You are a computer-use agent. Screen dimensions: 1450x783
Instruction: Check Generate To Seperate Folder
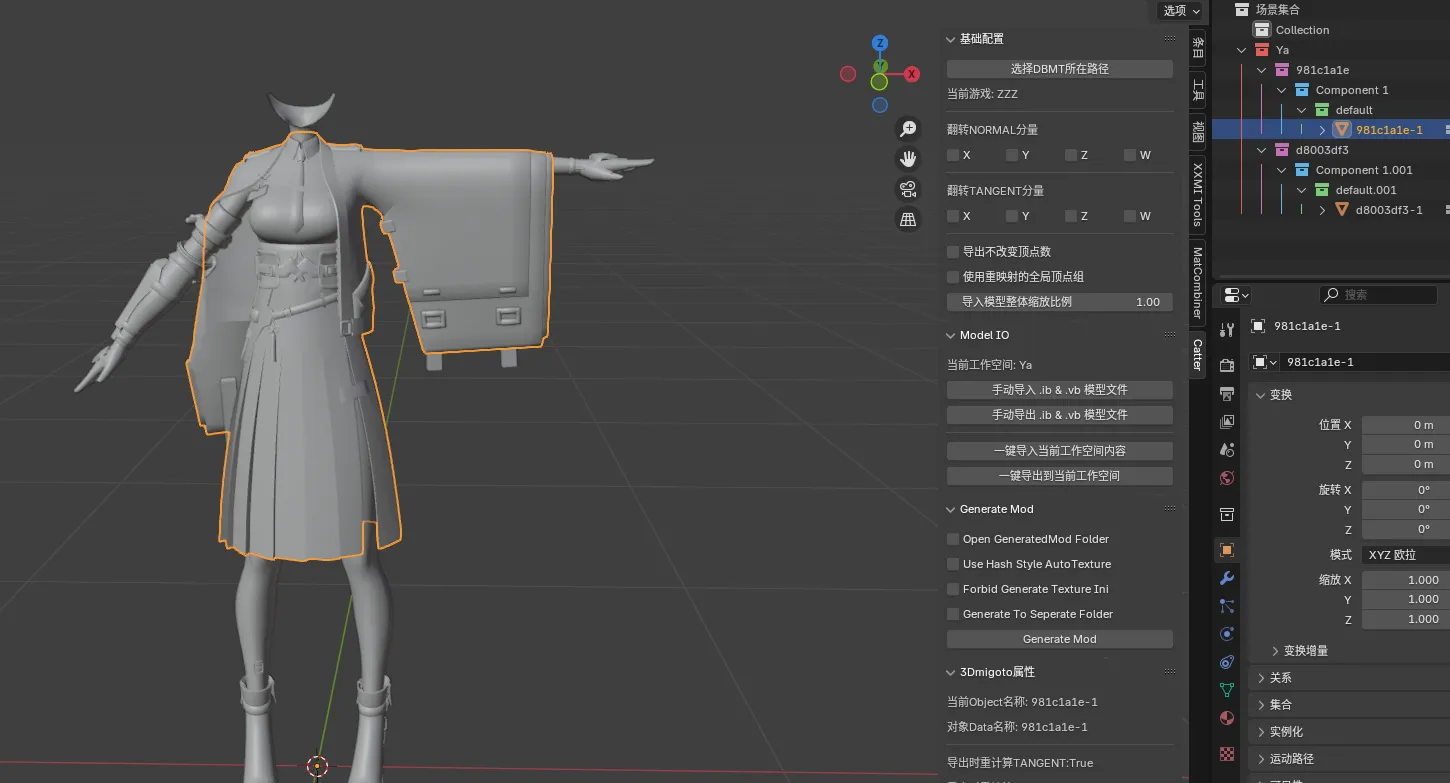(x=953, y=614)
